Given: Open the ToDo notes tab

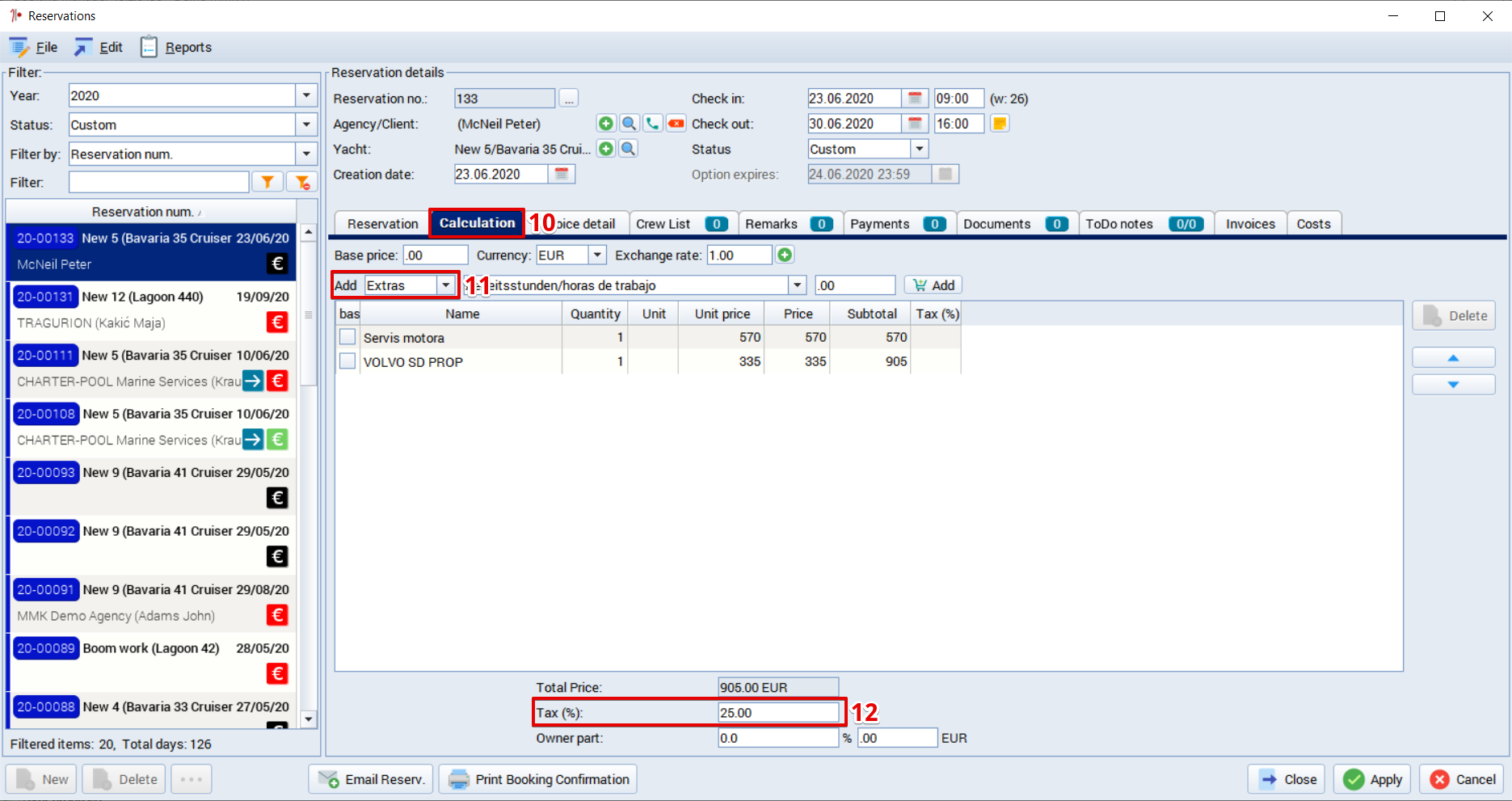Looking at the screenshot, I should [1146, 224].
